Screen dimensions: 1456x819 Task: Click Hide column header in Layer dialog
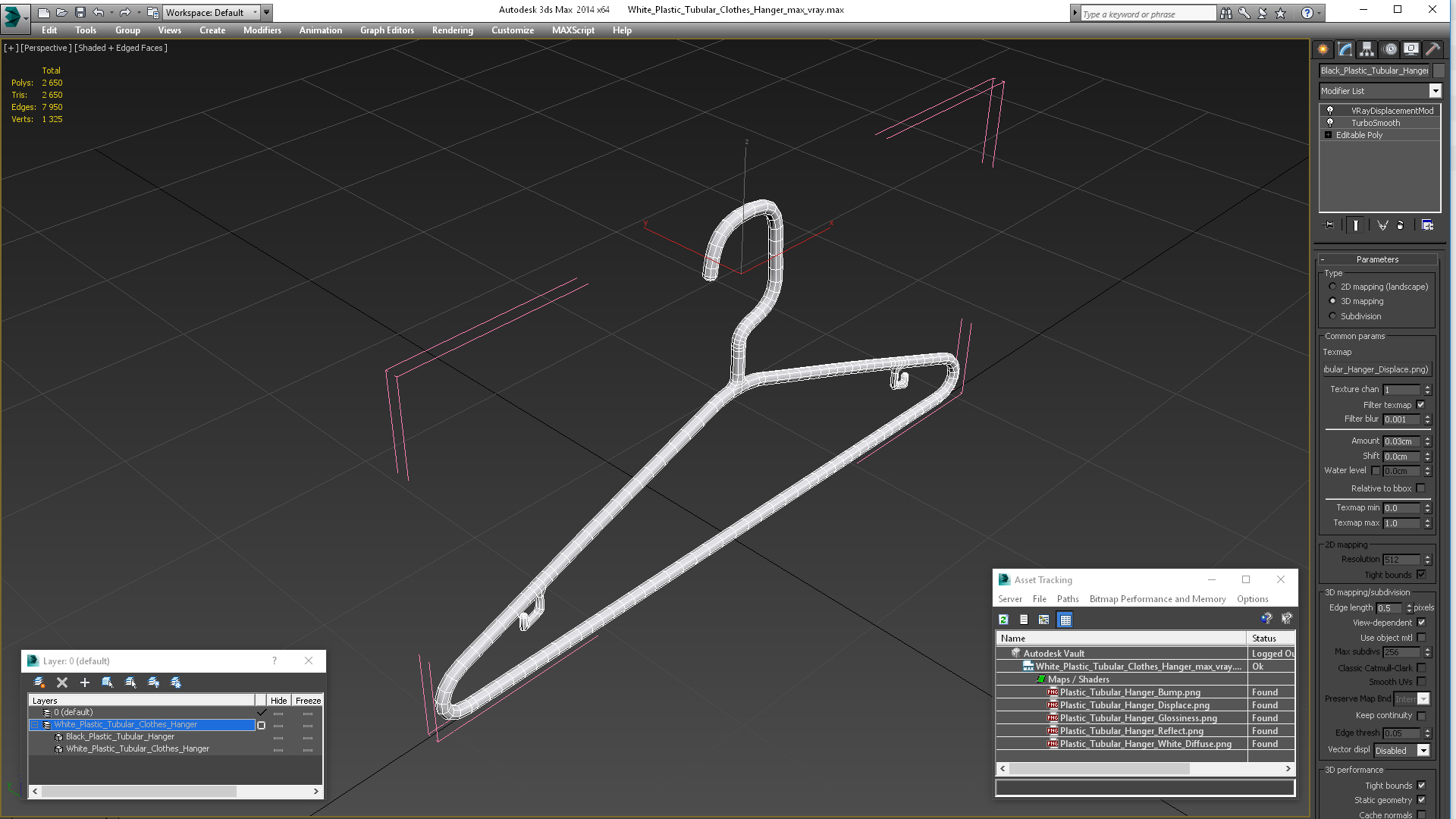(x=279, y=701)
